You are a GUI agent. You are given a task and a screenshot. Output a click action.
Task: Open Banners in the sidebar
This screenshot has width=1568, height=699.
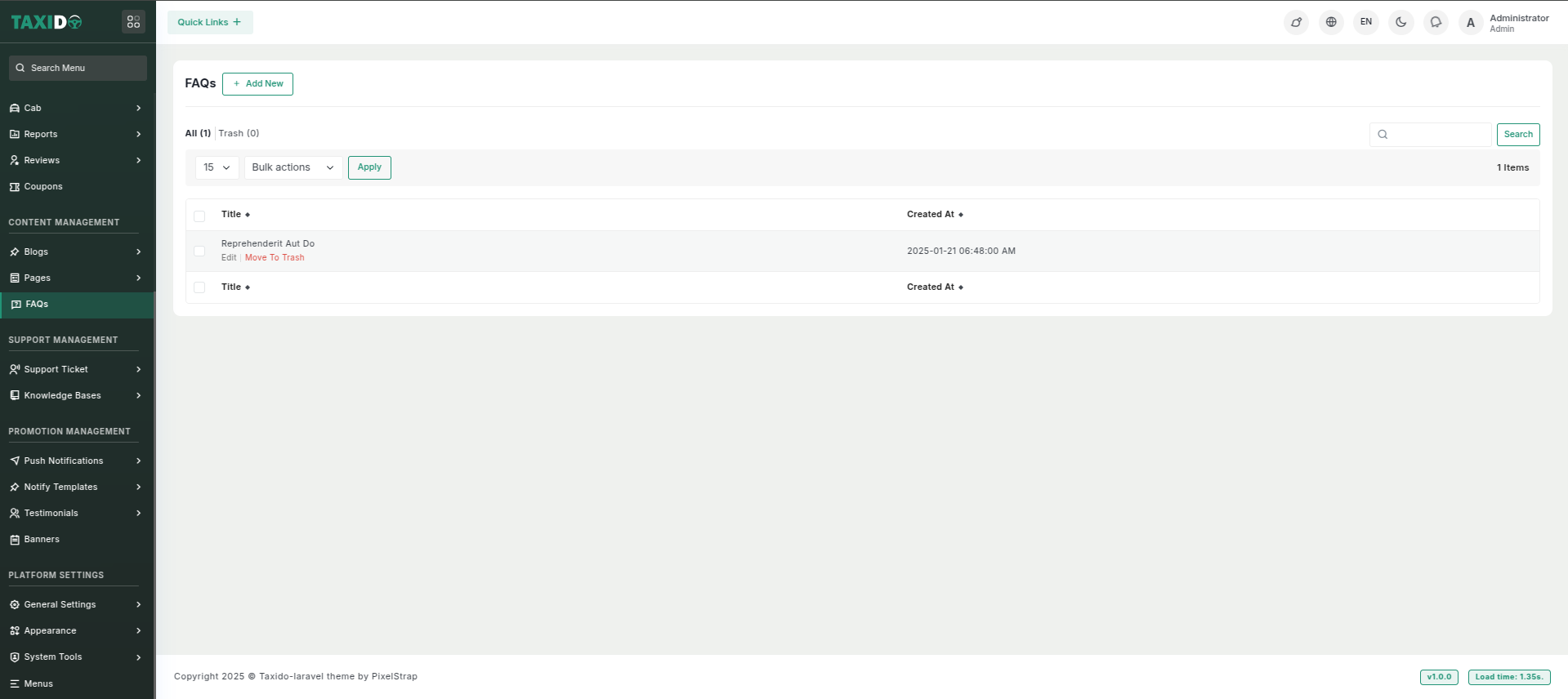(x=42, y=540)
